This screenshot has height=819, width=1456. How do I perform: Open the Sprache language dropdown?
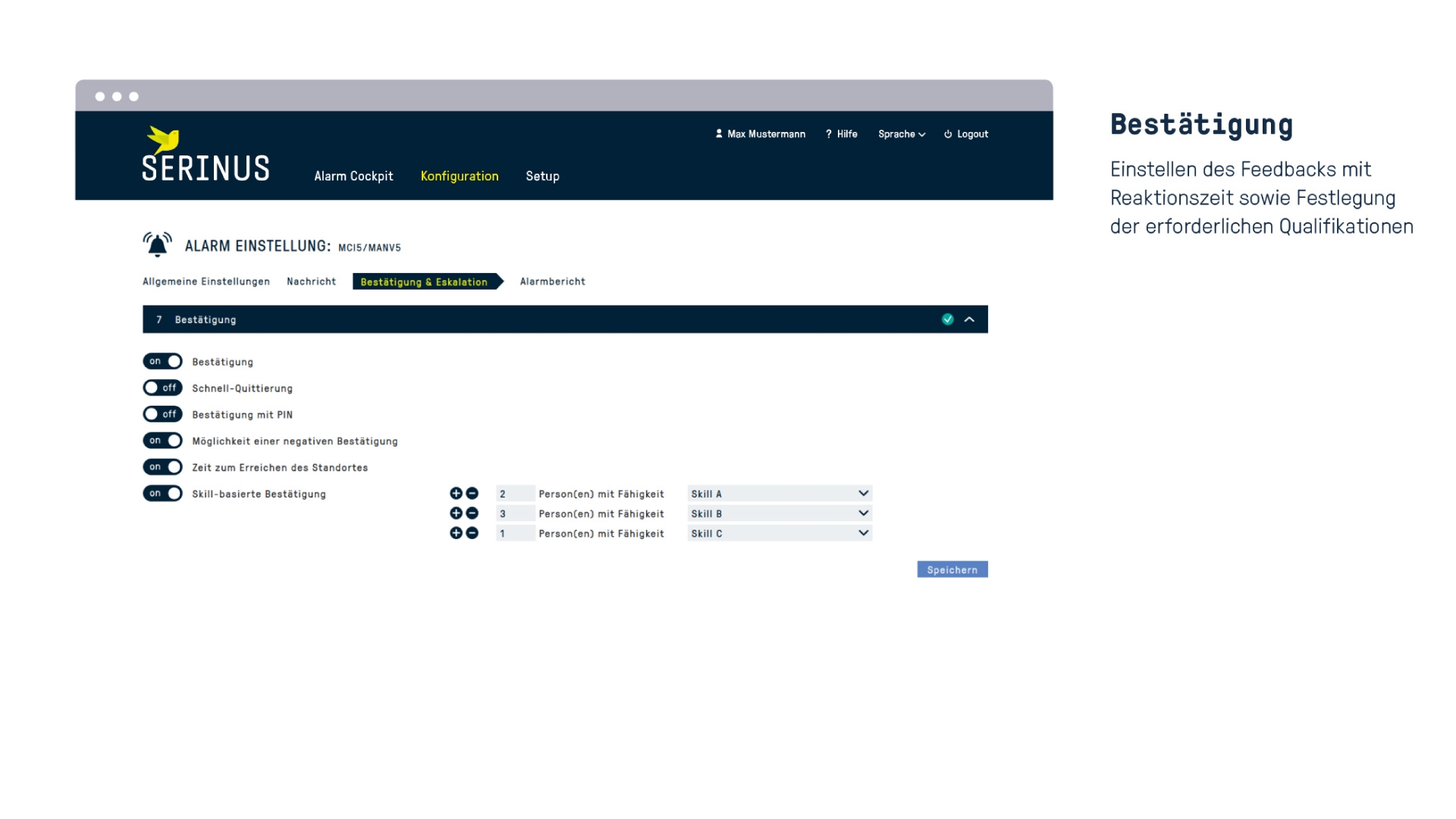pos(902,134)
